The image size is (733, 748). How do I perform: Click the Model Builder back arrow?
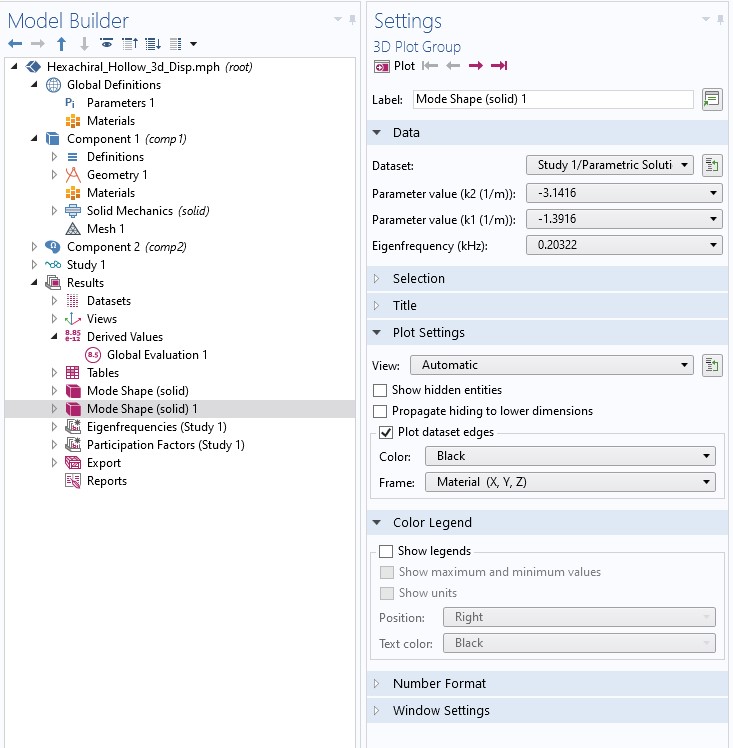pyautogui.click(x=15, y=44)
